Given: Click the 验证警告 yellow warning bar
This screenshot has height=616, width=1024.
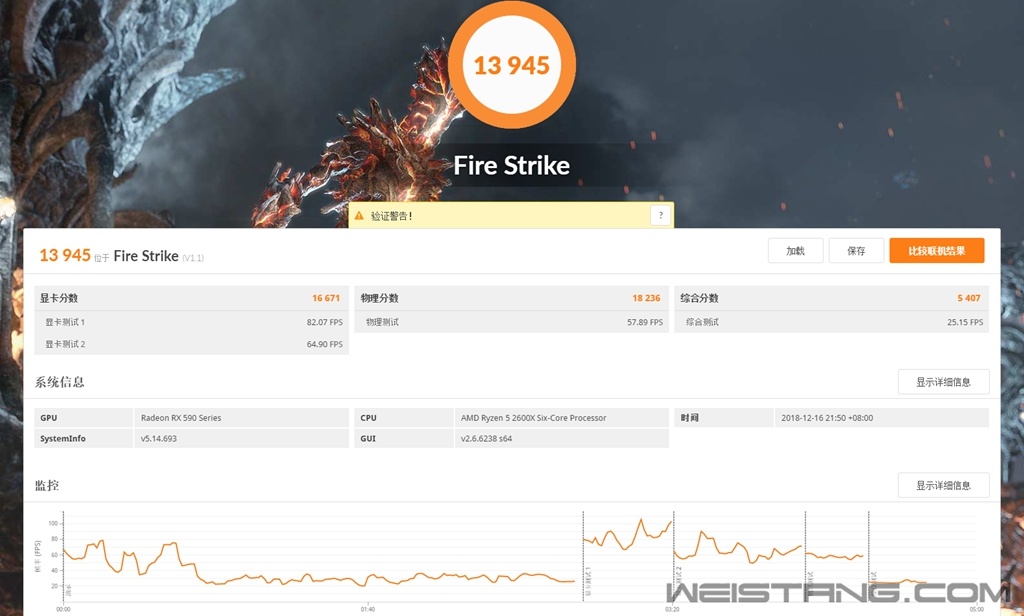Looking at the screenshot, I should (511, 215).
